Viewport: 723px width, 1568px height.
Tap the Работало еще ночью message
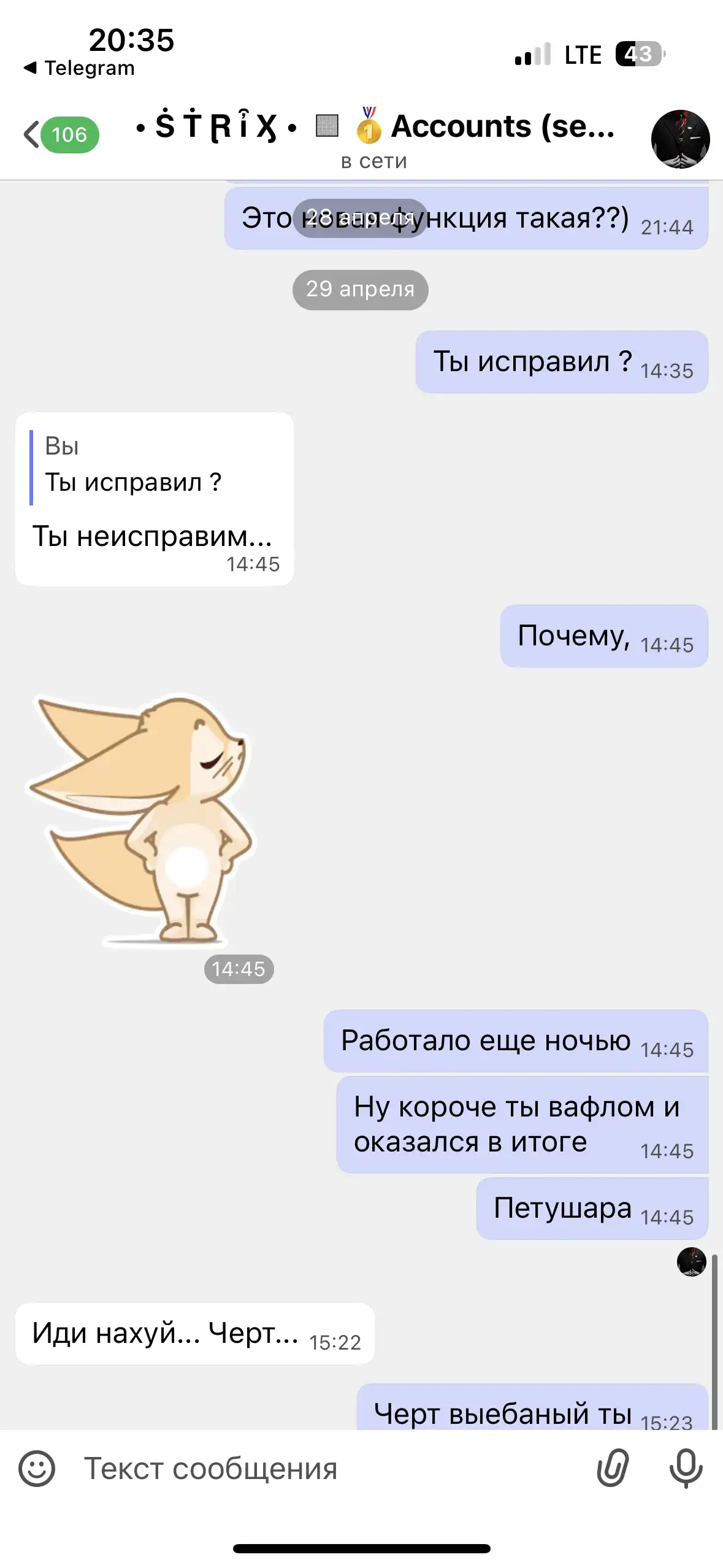[x=516, y=1041]
